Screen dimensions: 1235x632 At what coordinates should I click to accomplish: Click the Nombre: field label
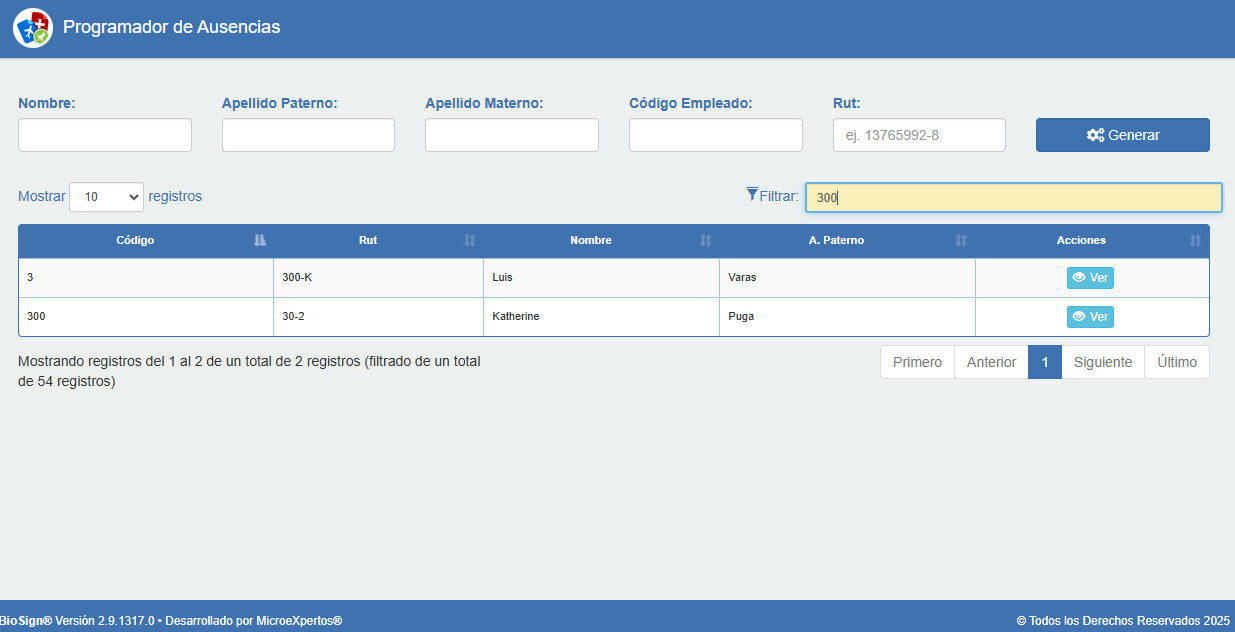pos(47,103)
